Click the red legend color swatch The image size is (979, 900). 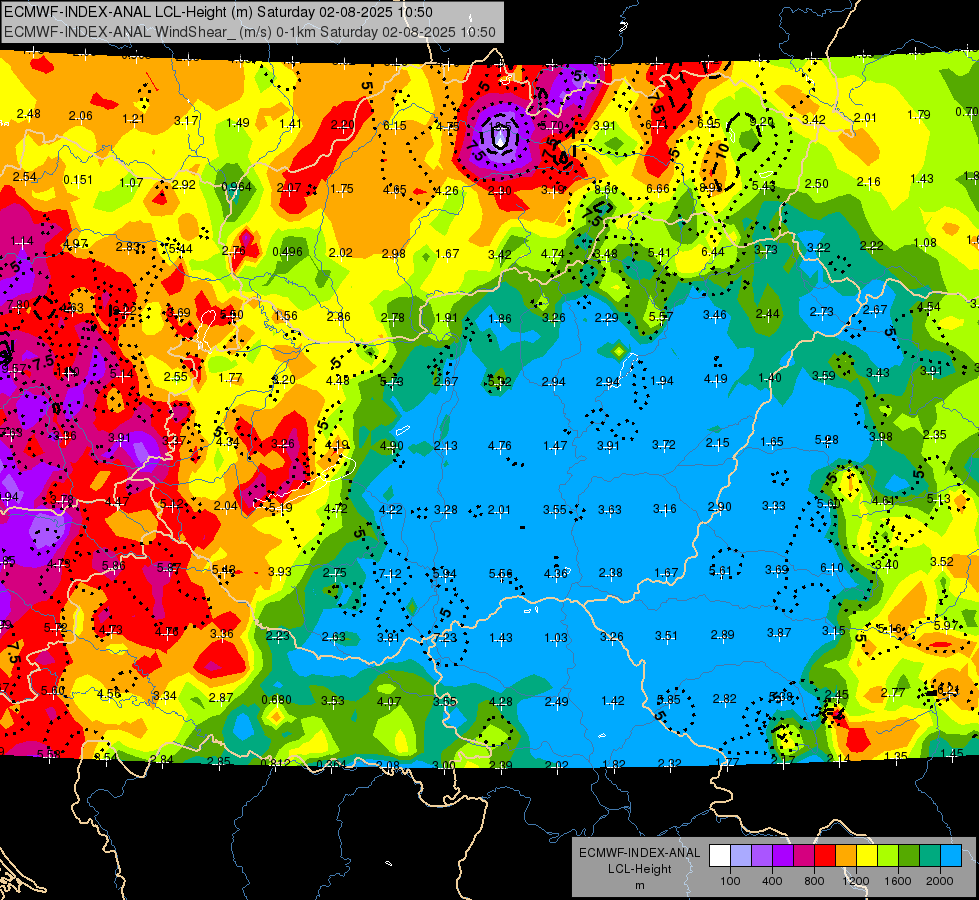click(825, 856)
